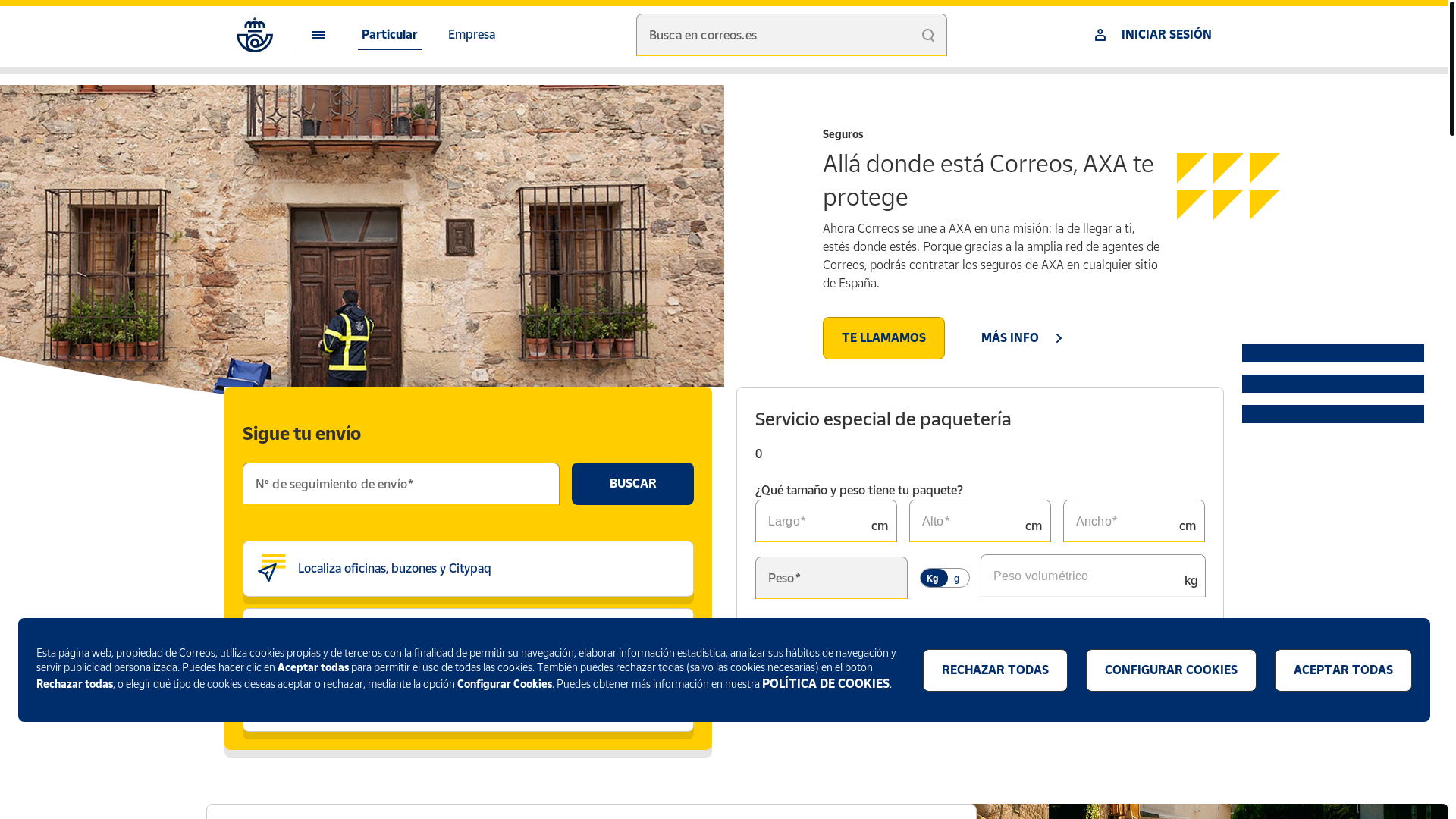Select the Particular tab
This screenshot has width=1456, height=819.
point(389,35)
